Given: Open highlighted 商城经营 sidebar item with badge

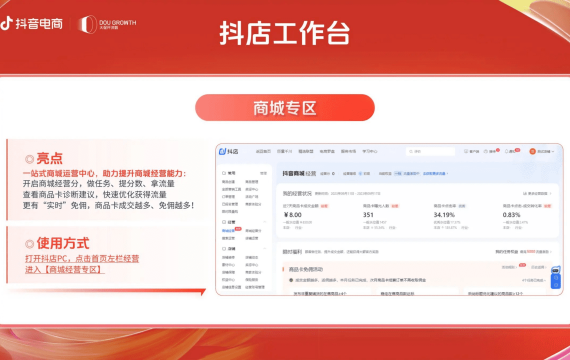Looking at the screenshot, I should [229, 231].
